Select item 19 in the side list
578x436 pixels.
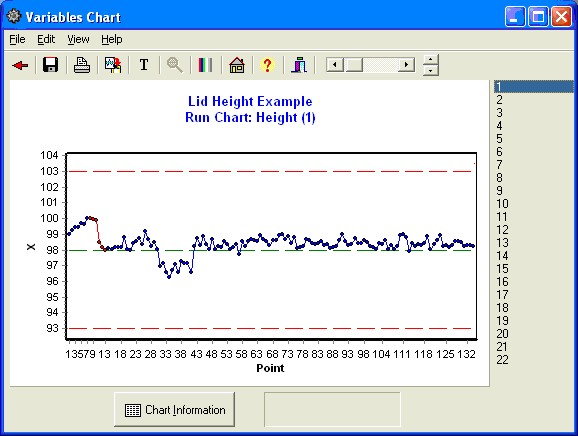pos(534,321)
